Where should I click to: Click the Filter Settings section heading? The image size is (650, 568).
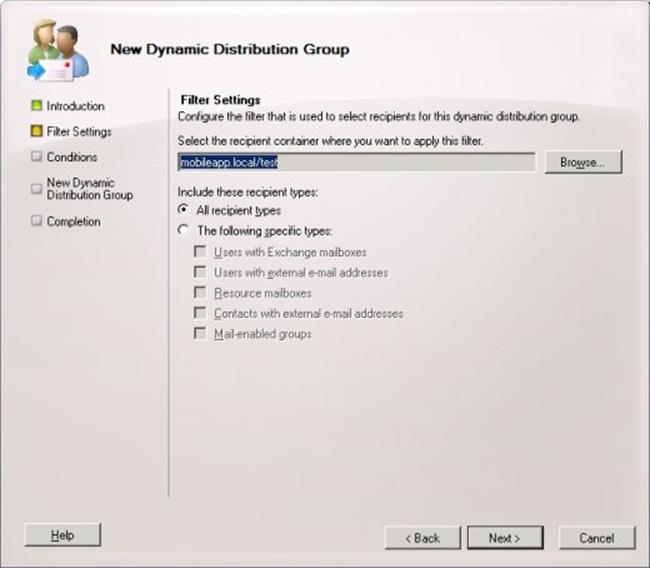tap(221, 100)
